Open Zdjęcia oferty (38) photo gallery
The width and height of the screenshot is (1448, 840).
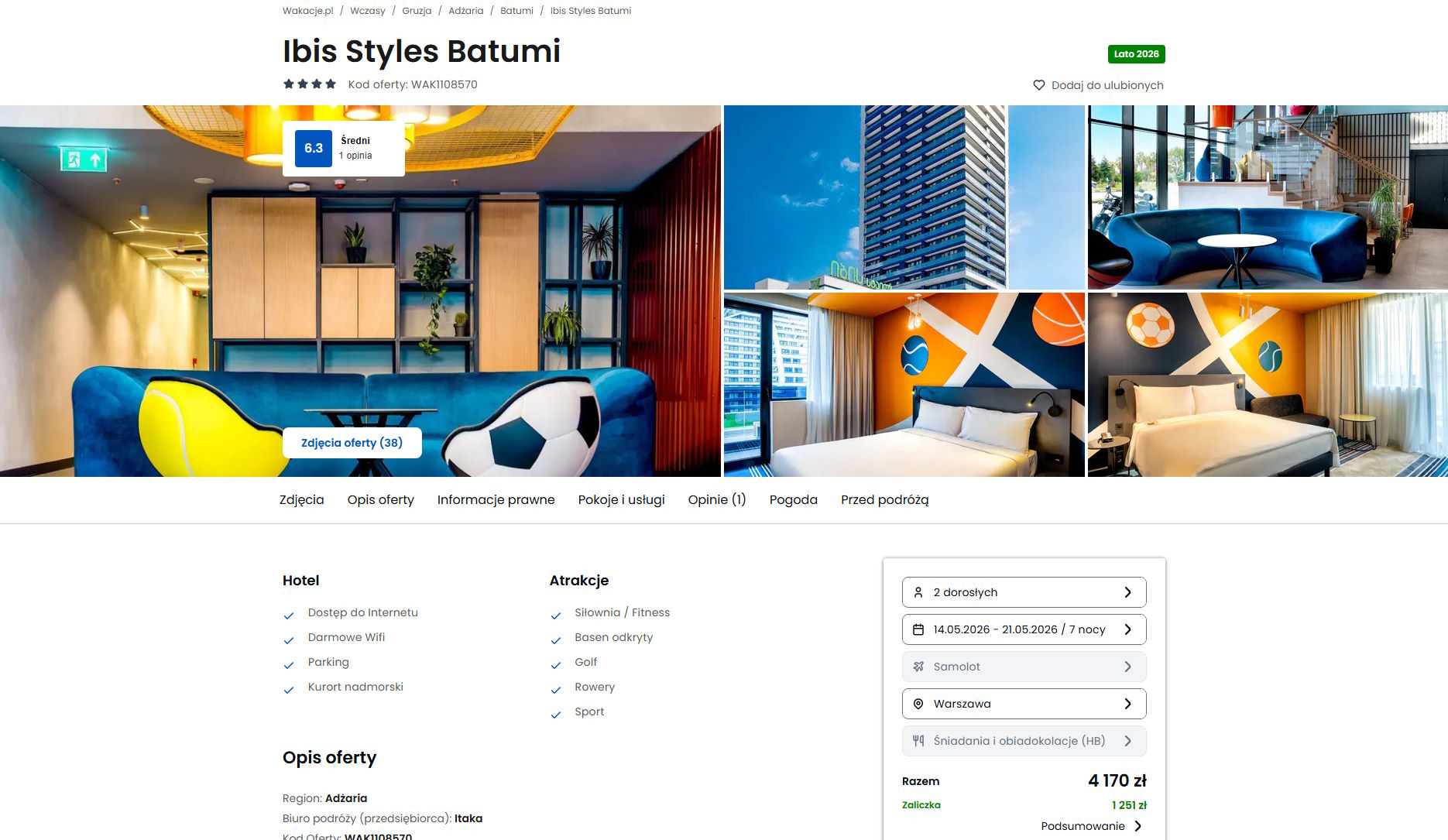(352, 443)
